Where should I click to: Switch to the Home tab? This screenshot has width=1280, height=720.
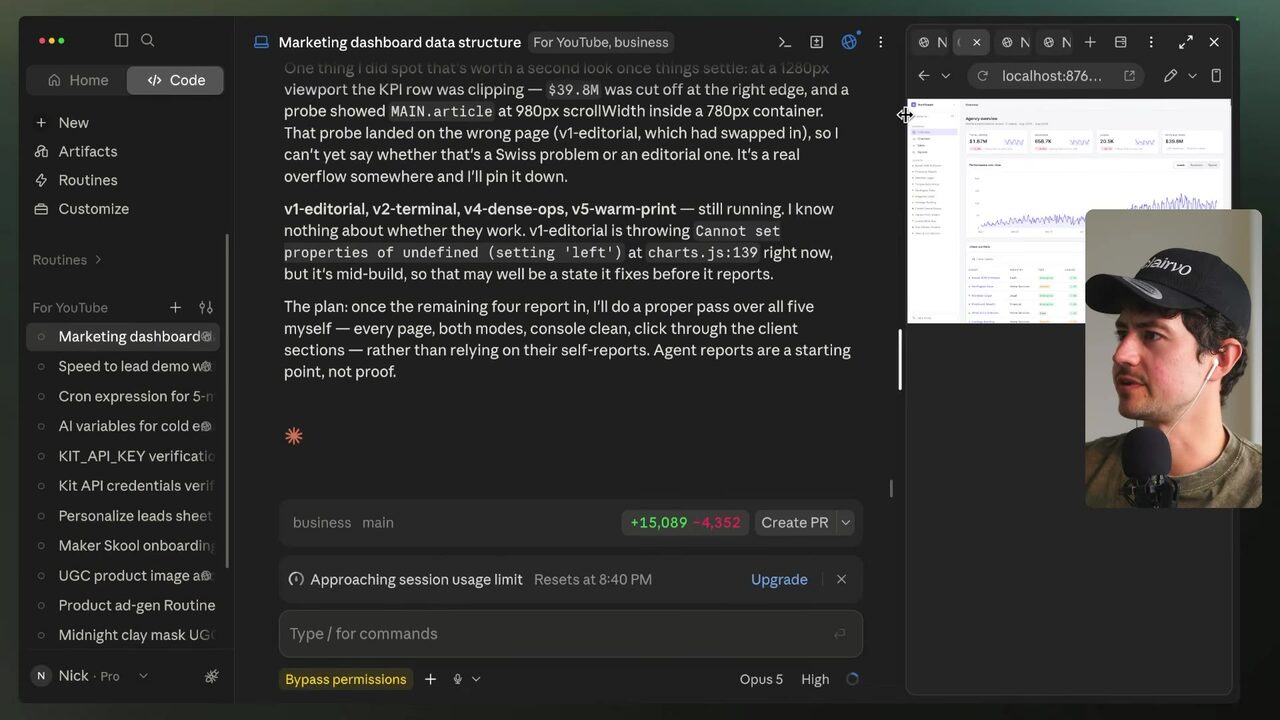(77, 80)
